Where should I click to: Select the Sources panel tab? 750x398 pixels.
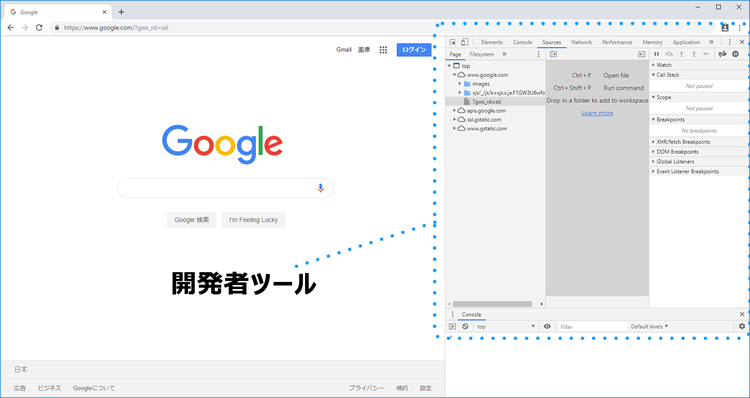pos(551,42)
